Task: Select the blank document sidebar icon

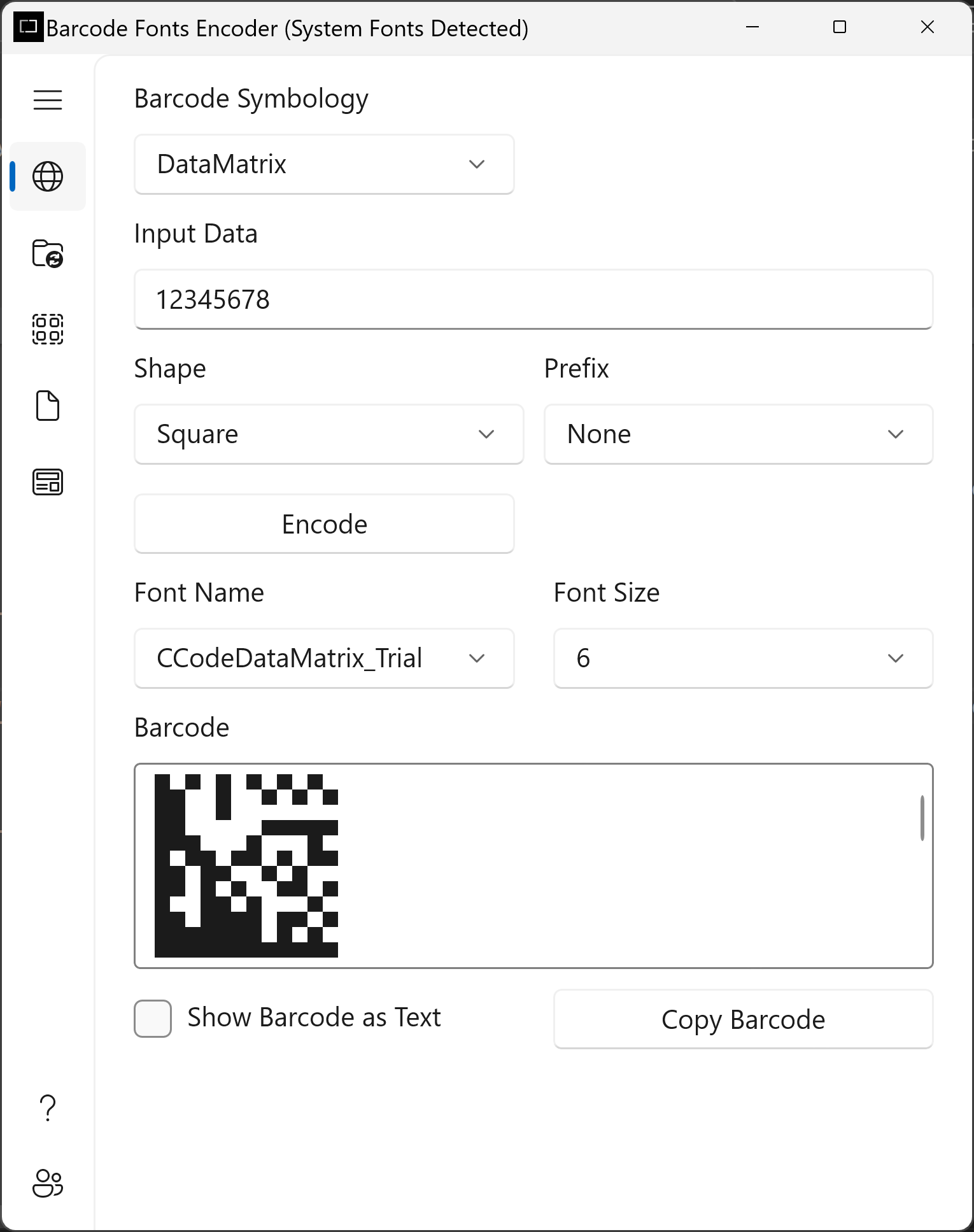Action: tap(48, 406)
